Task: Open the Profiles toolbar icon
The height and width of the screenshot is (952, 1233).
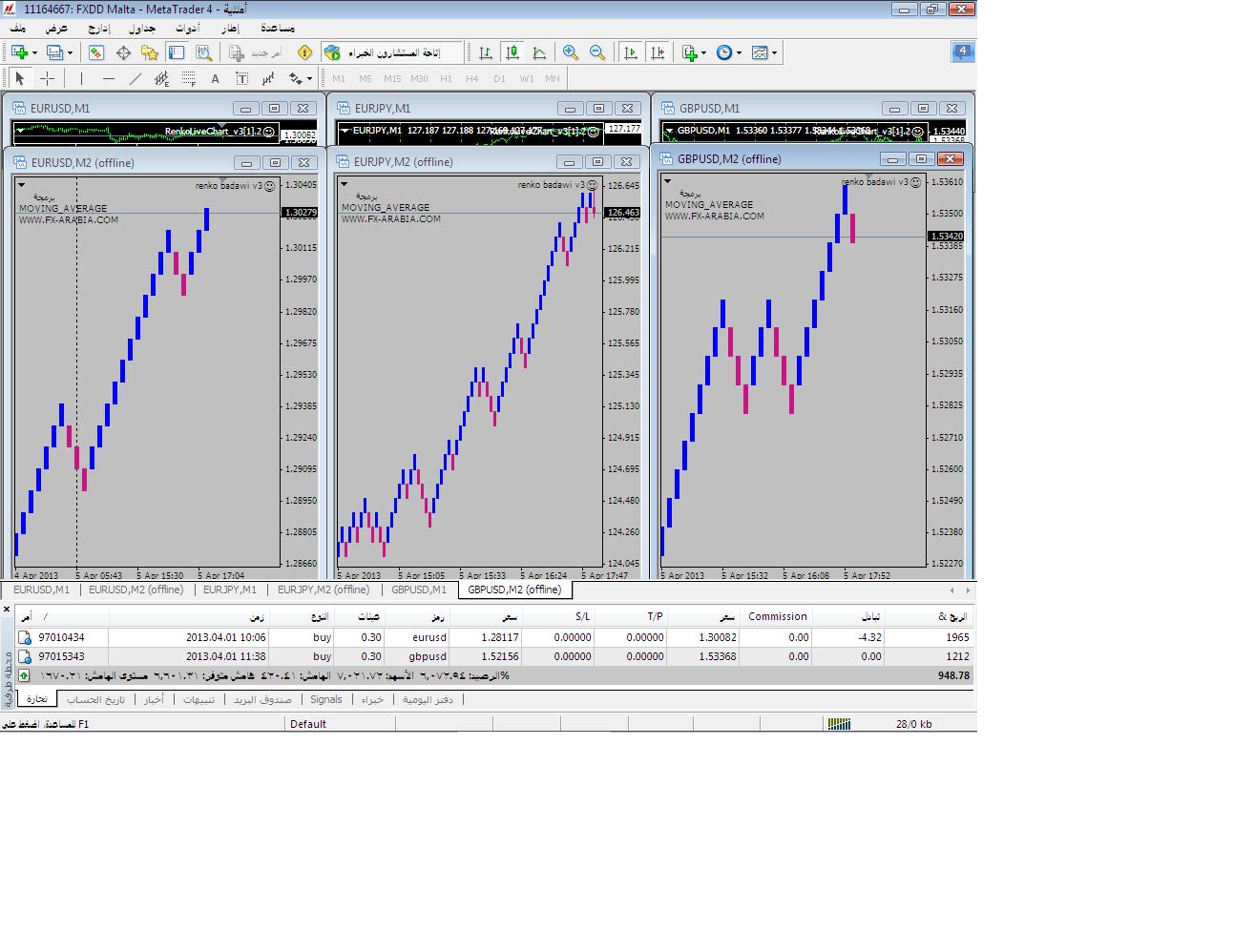Action: point(55,52)
